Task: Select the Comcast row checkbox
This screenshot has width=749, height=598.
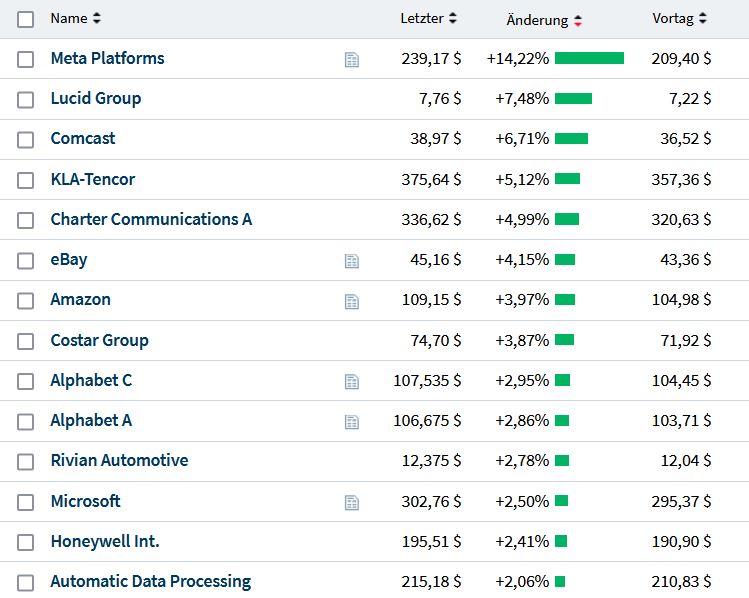Action: tap(25, 139)
